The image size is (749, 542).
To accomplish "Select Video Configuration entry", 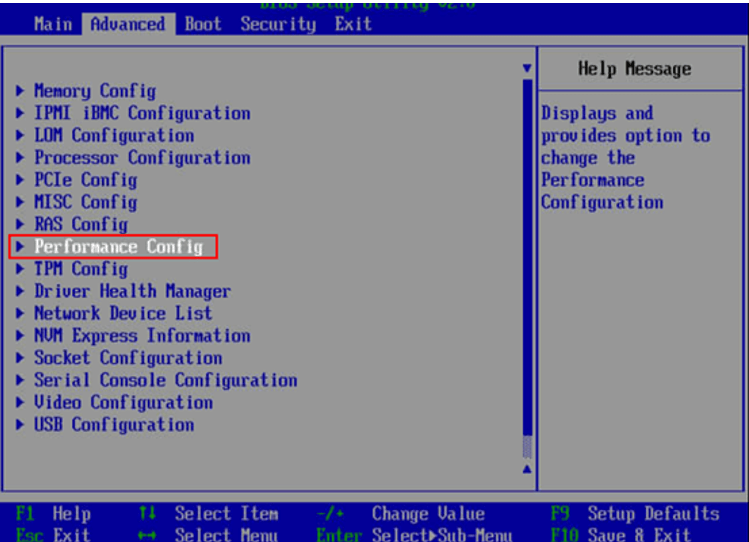I will pos(123,403).
